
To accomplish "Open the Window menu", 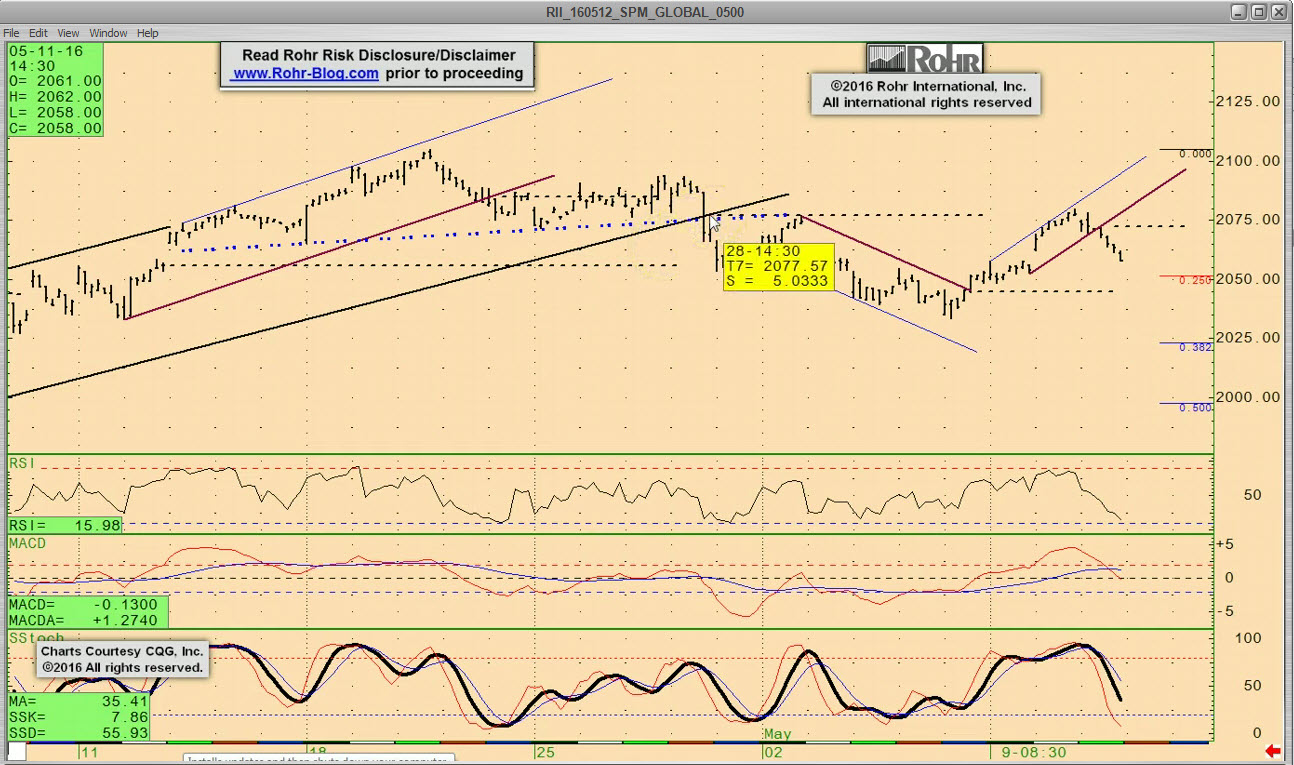I will click(x=108, y=33).
